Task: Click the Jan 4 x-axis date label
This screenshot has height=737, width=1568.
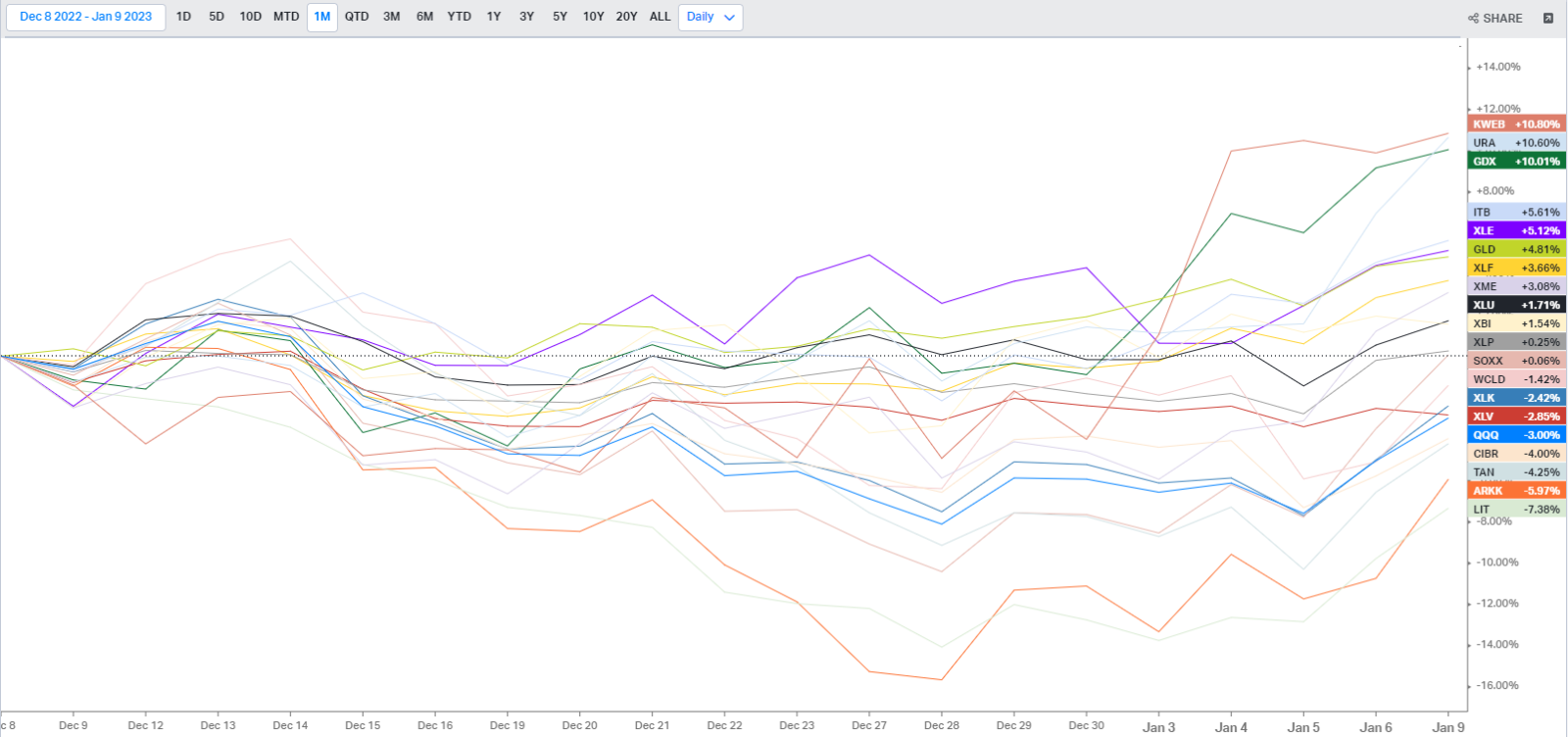Action: [1231, 727]
